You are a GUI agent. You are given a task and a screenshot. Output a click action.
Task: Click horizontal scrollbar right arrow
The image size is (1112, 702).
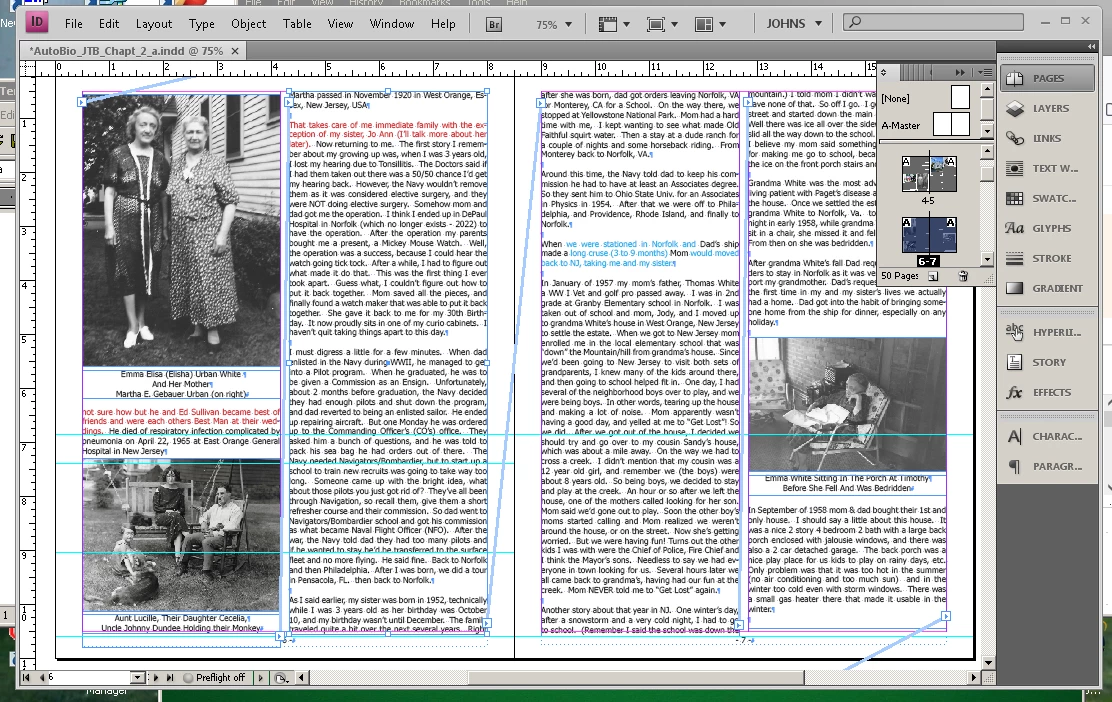[974, 678]
